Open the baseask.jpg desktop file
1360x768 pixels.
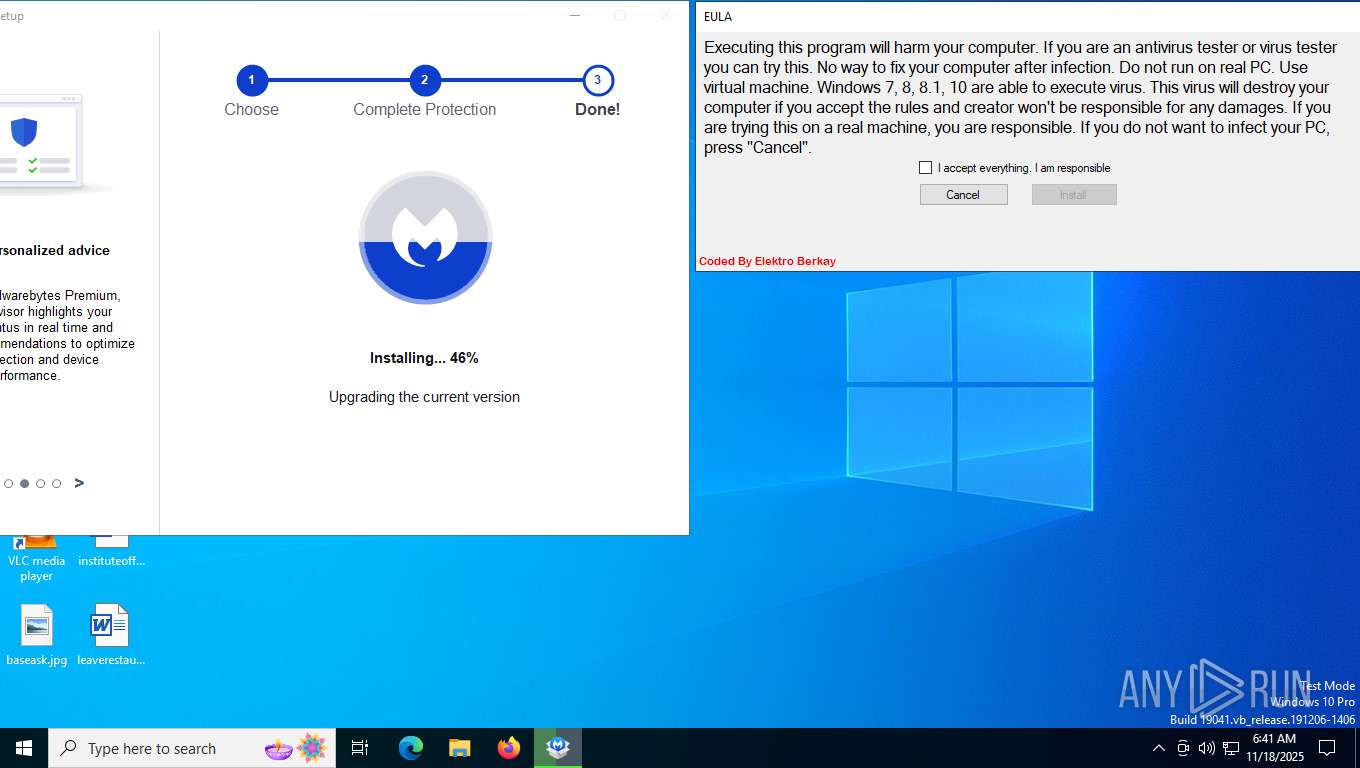click(x=37, y=636)
